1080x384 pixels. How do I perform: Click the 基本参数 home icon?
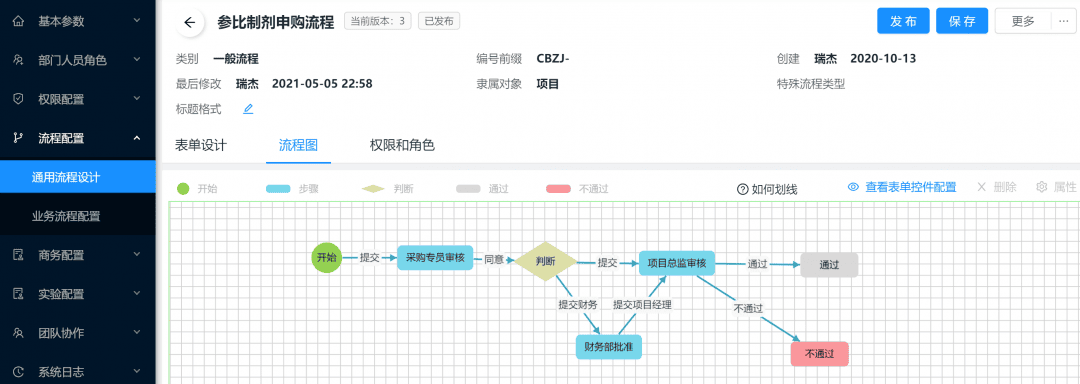(x=19, y=21)
